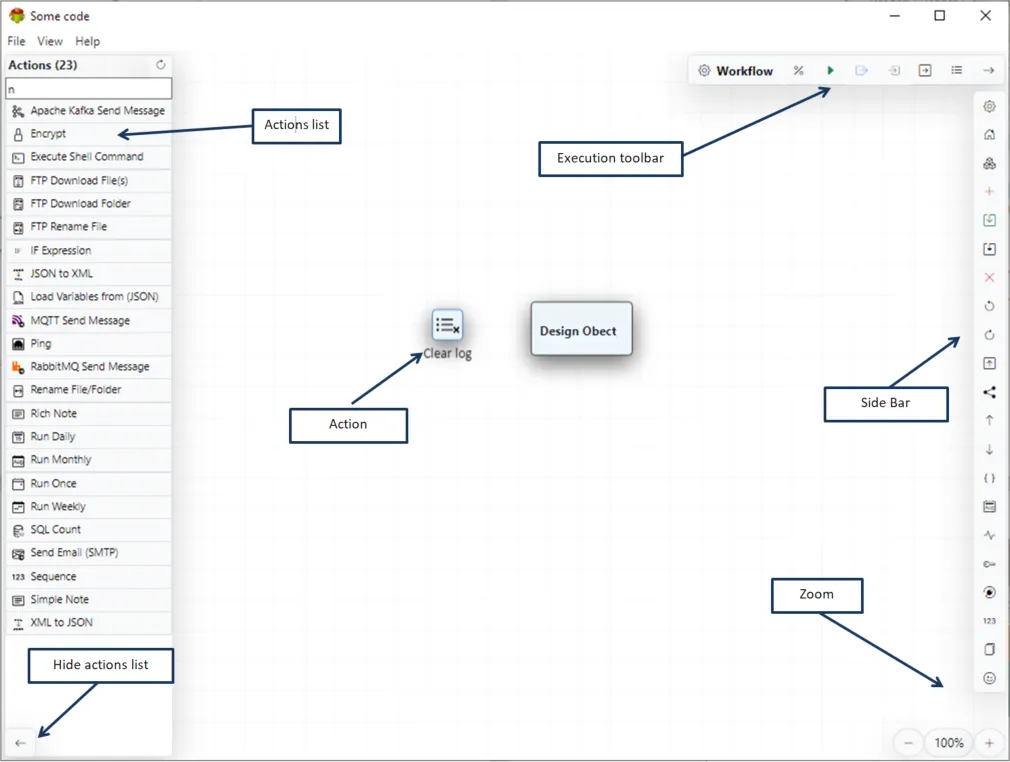This screenshot has width=1010, height=762.
Task: Click the curly braces icon in sidebar
Action: pyautogui.click(x=989, y=479)
